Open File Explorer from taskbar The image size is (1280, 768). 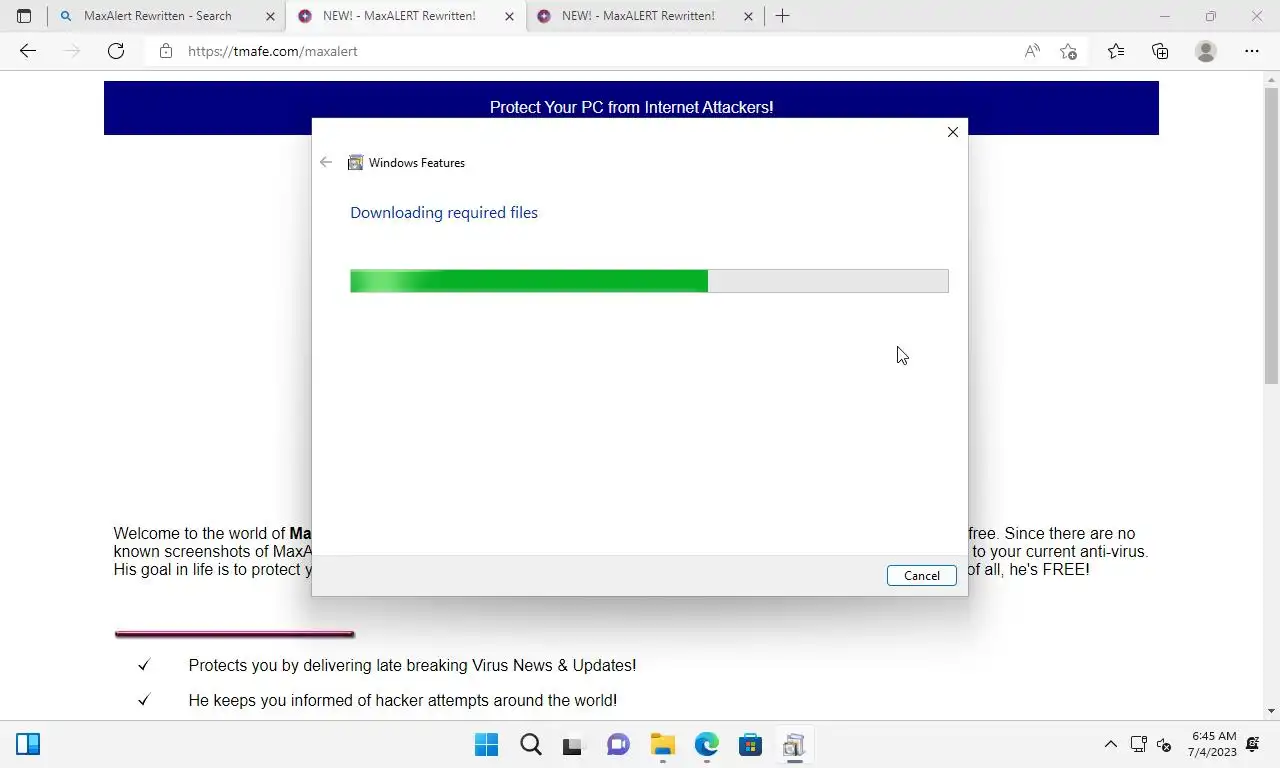663,744
